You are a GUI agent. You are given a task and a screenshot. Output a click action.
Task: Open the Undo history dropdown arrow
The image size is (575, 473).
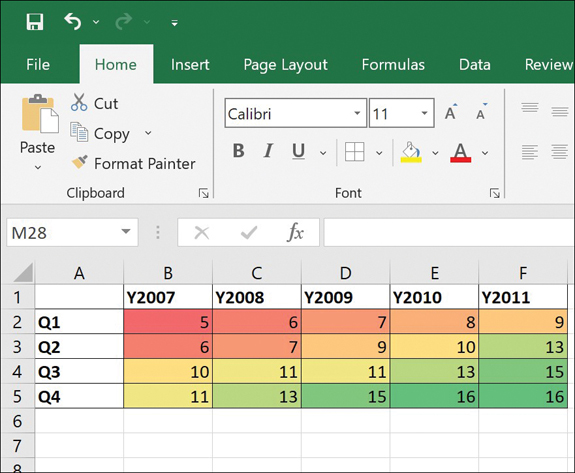click(96, 22)
